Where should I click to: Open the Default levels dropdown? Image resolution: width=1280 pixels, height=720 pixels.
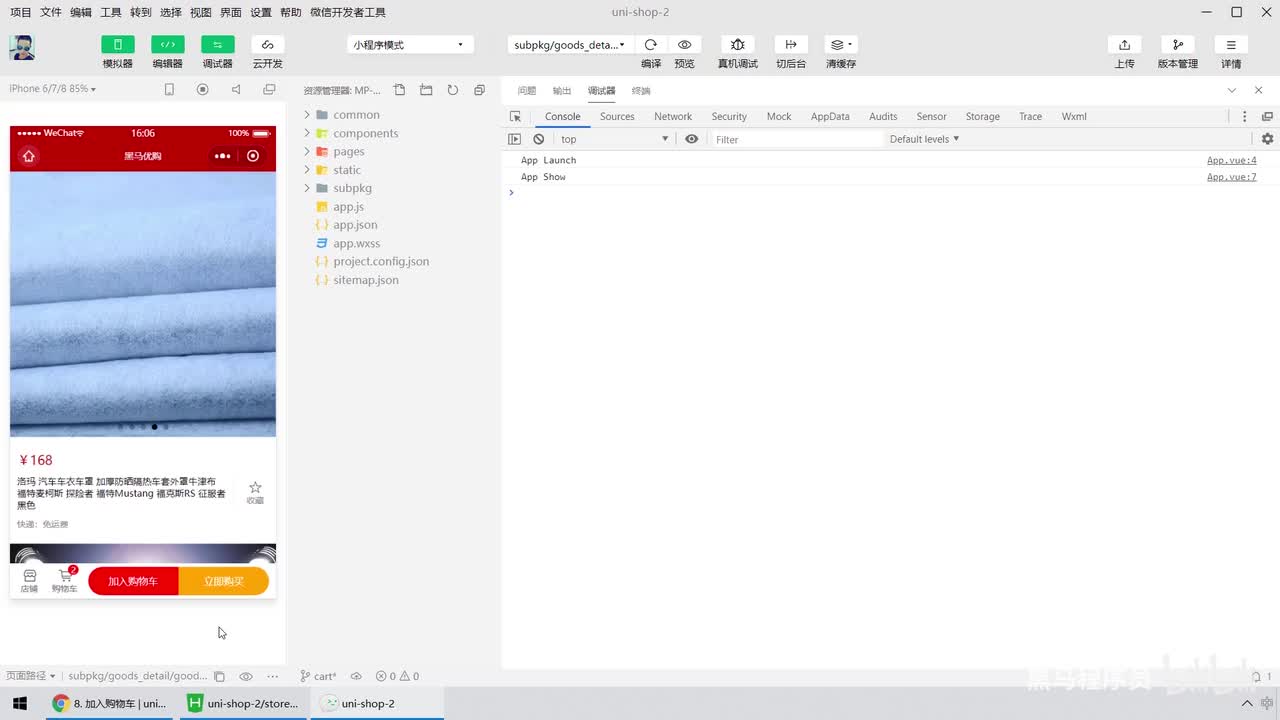[x=924, y=139]
